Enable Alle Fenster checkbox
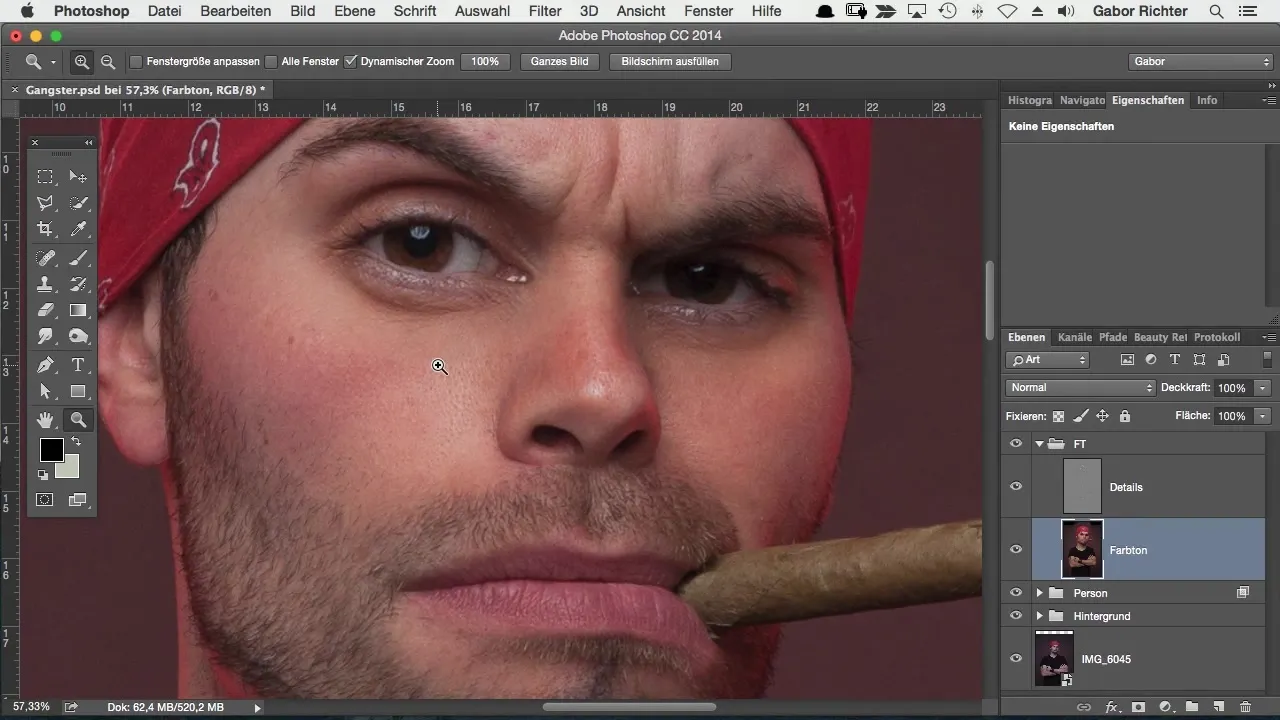 (271, 62)
